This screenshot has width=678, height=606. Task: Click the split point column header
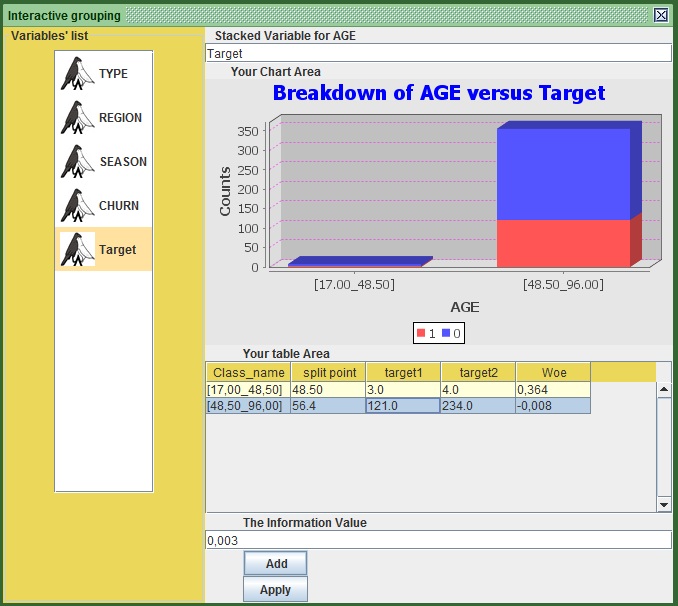(329, 372)
